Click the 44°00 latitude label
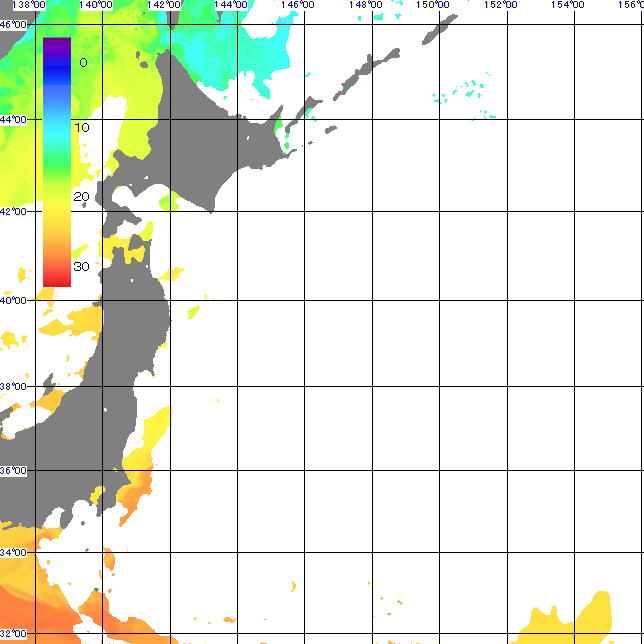 [x=13, y=119]
